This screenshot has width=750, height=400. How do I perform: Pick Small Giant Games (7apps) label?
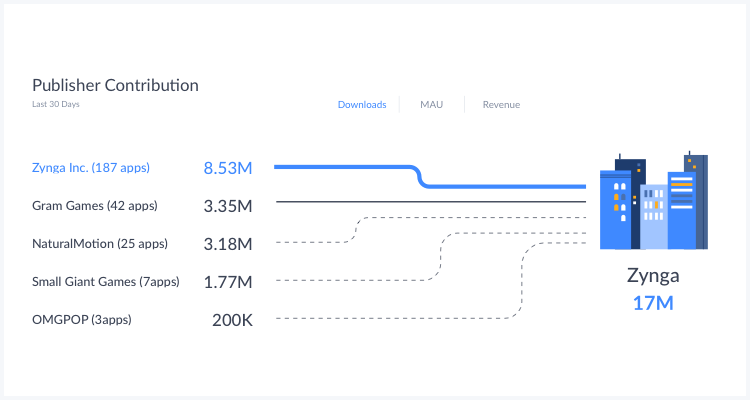point(105,282)
